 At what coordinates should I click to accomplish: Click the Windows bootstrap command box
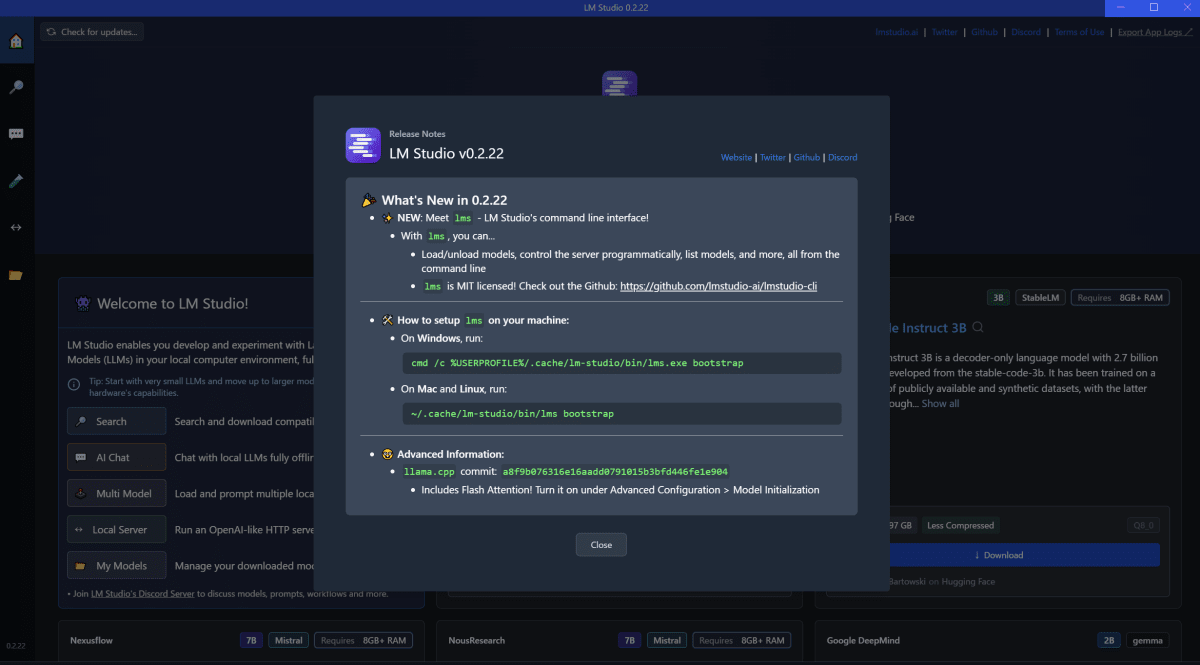click(621, 363)
